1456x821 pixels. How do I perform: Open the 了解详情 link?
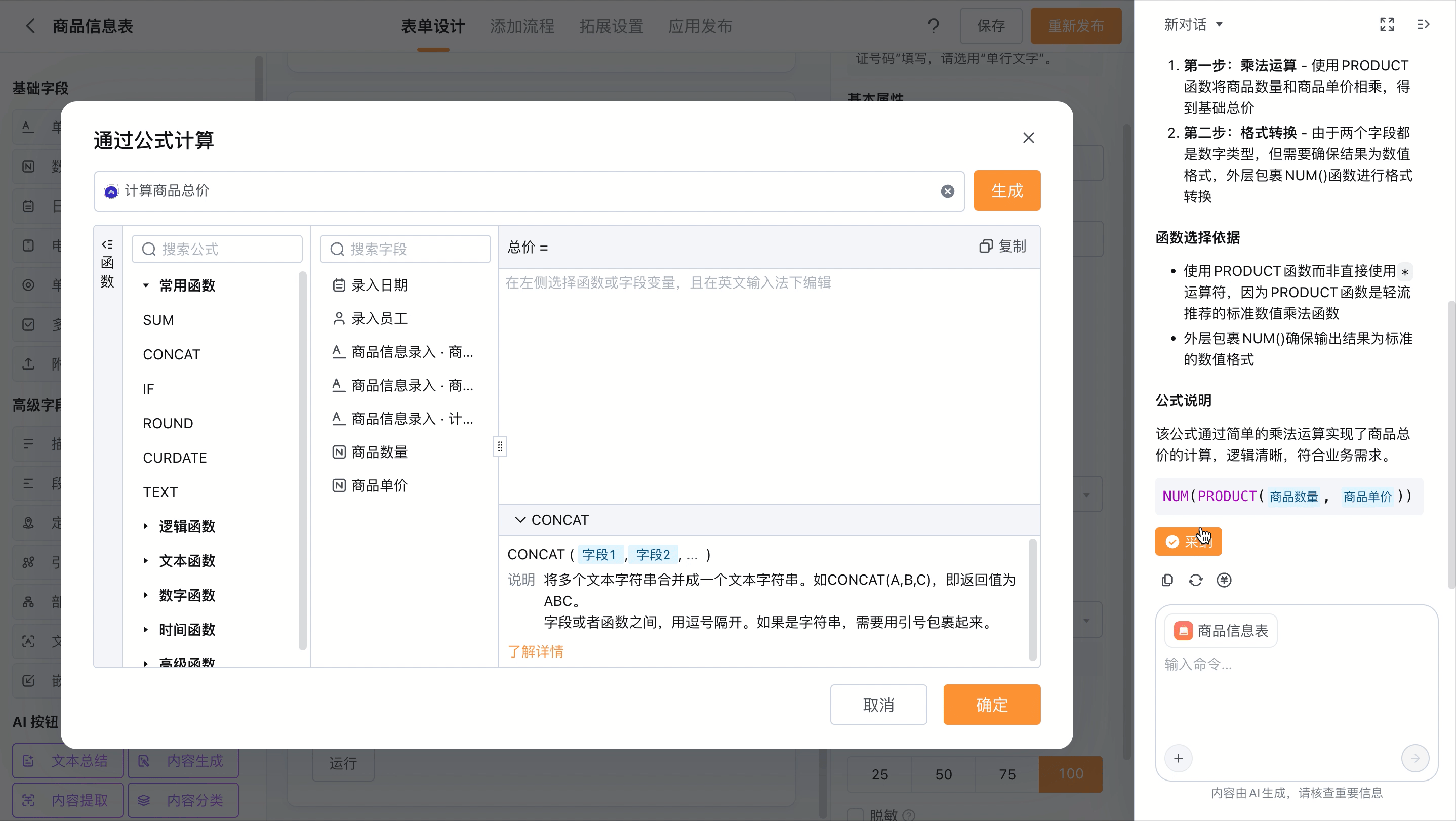535,651
